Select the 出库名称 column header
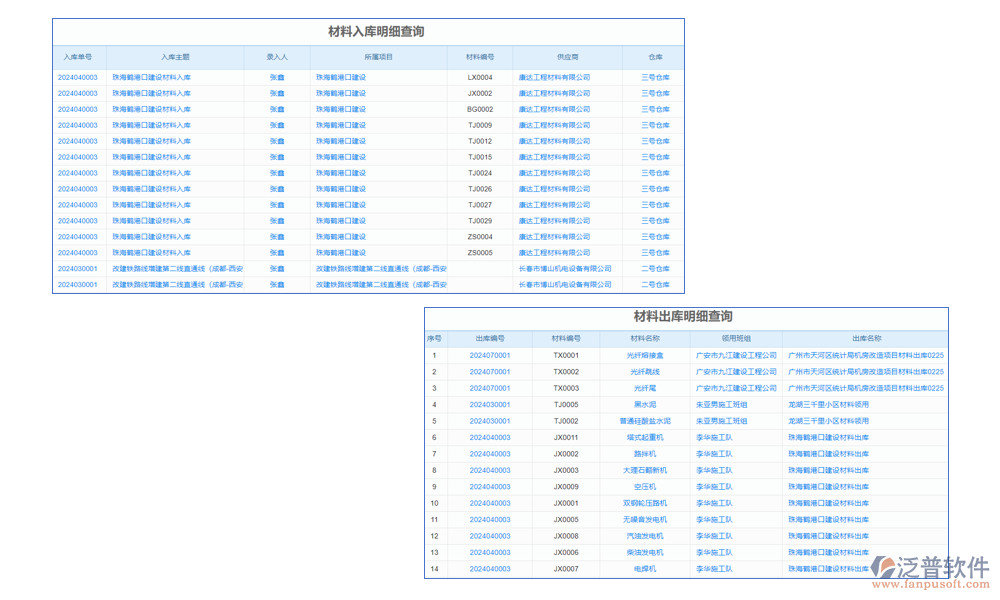1000x600 pixels. (866, 339)
